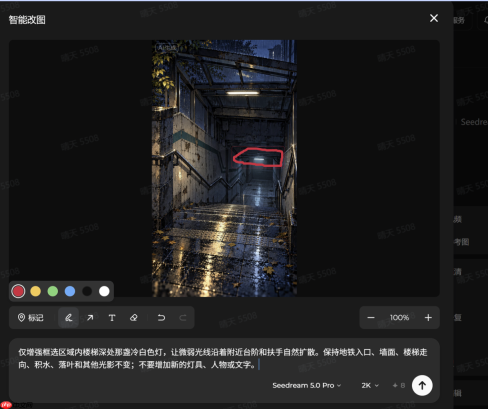Select the blue color swatch
The image size is (488, 409).
click(x=70, y=291)
